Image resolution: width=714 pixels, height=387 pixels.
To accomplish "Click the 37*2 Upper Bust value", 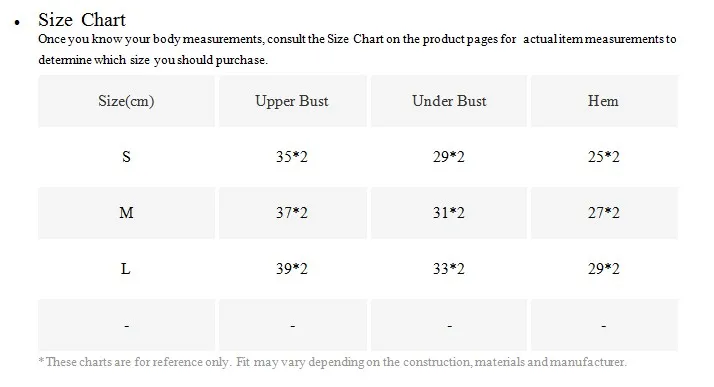I will [x=292, y=213].
